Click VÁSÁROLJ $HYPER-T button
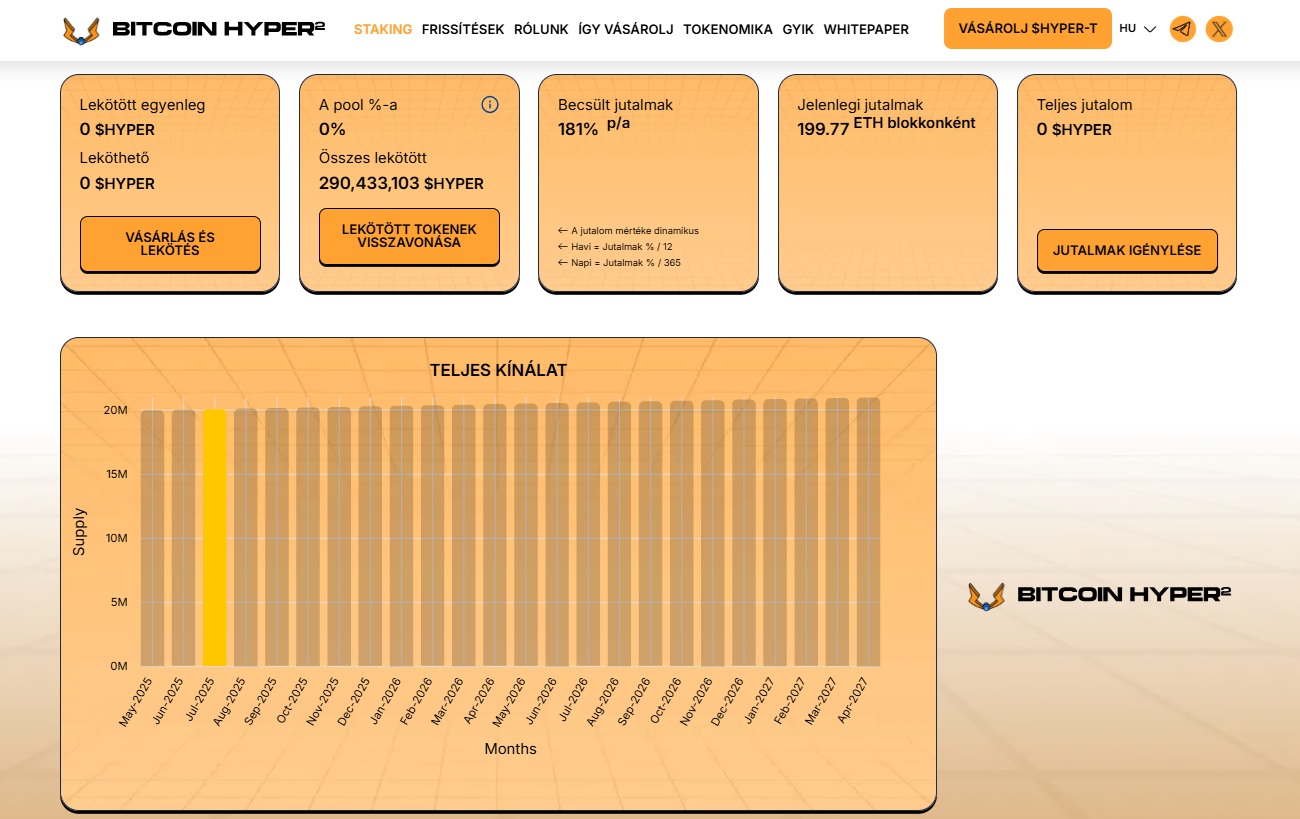This screenshot has height=819, width=1300. pos(1028,28)
